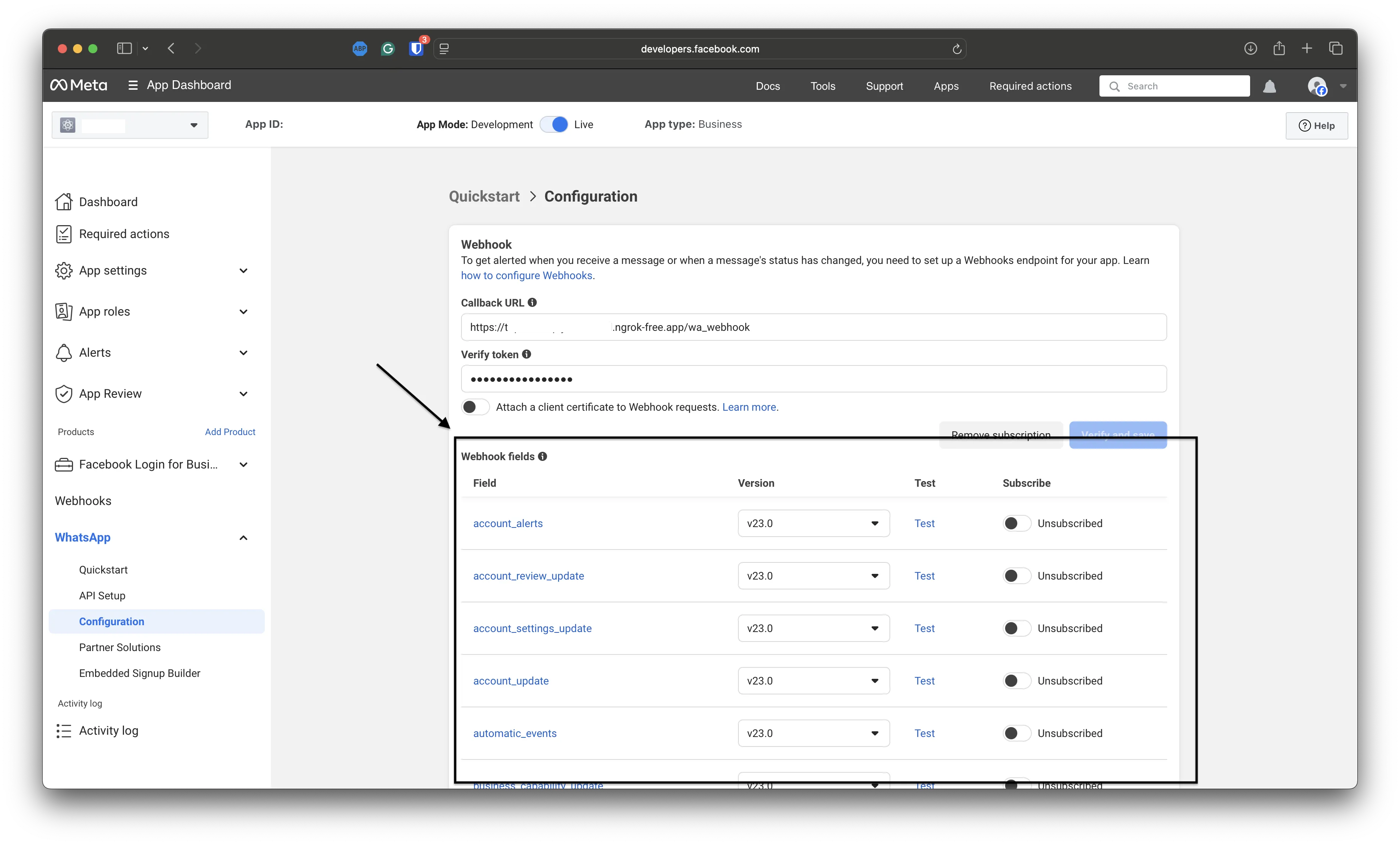The height and width of the screenshot is (845, 1400).
Task: Click Learn more about client certificates
Action: [749, 407]
